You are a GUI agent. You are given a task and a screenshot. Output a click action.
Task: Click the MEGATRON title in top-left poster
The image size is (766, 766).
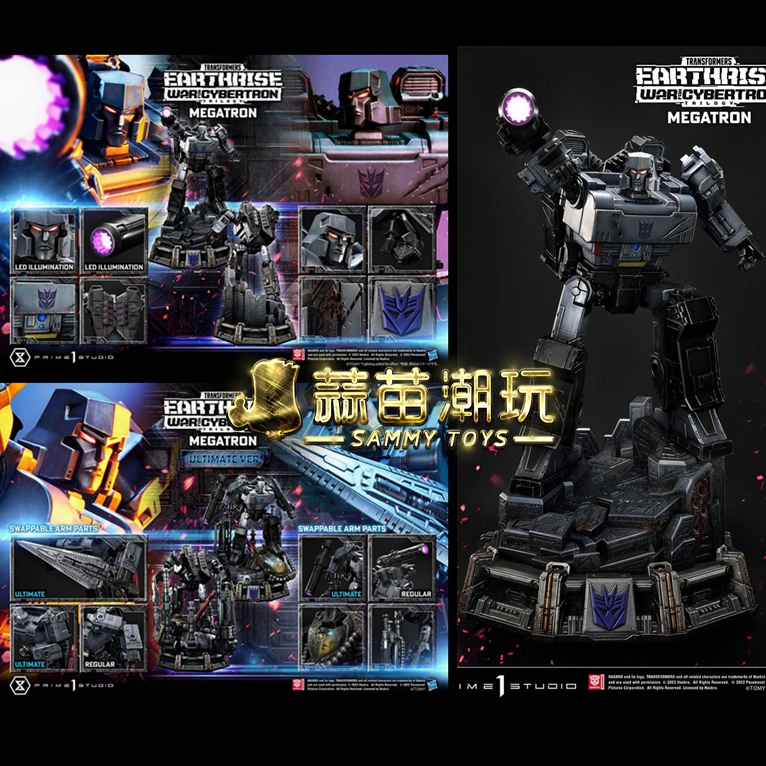click(x=223, y=113)
